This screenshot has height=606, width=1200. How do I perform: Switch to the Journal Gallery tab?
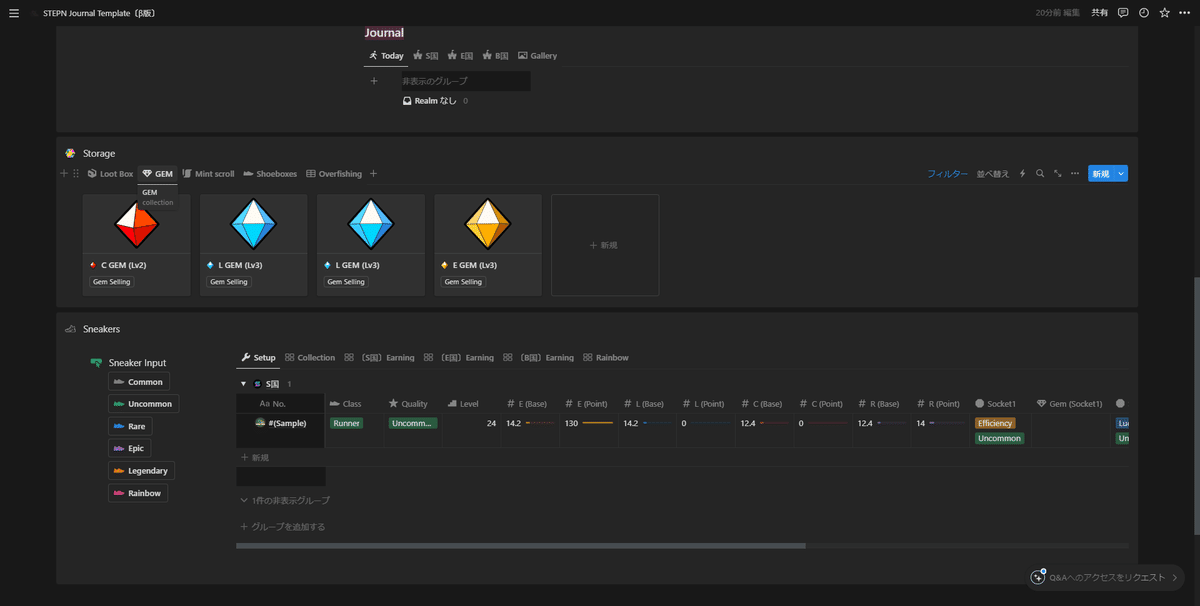pyautogui.click(x=537, y=56)
